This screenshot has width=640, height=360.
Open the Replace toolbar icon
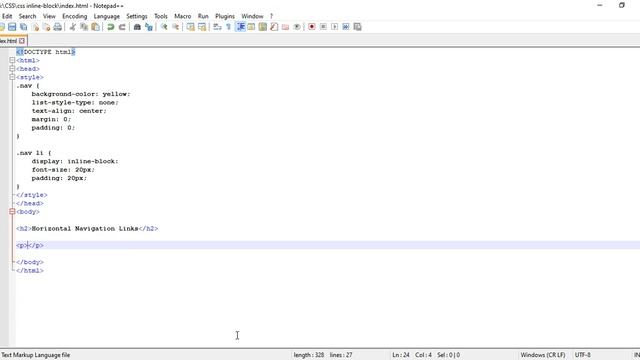pos(149,27)
